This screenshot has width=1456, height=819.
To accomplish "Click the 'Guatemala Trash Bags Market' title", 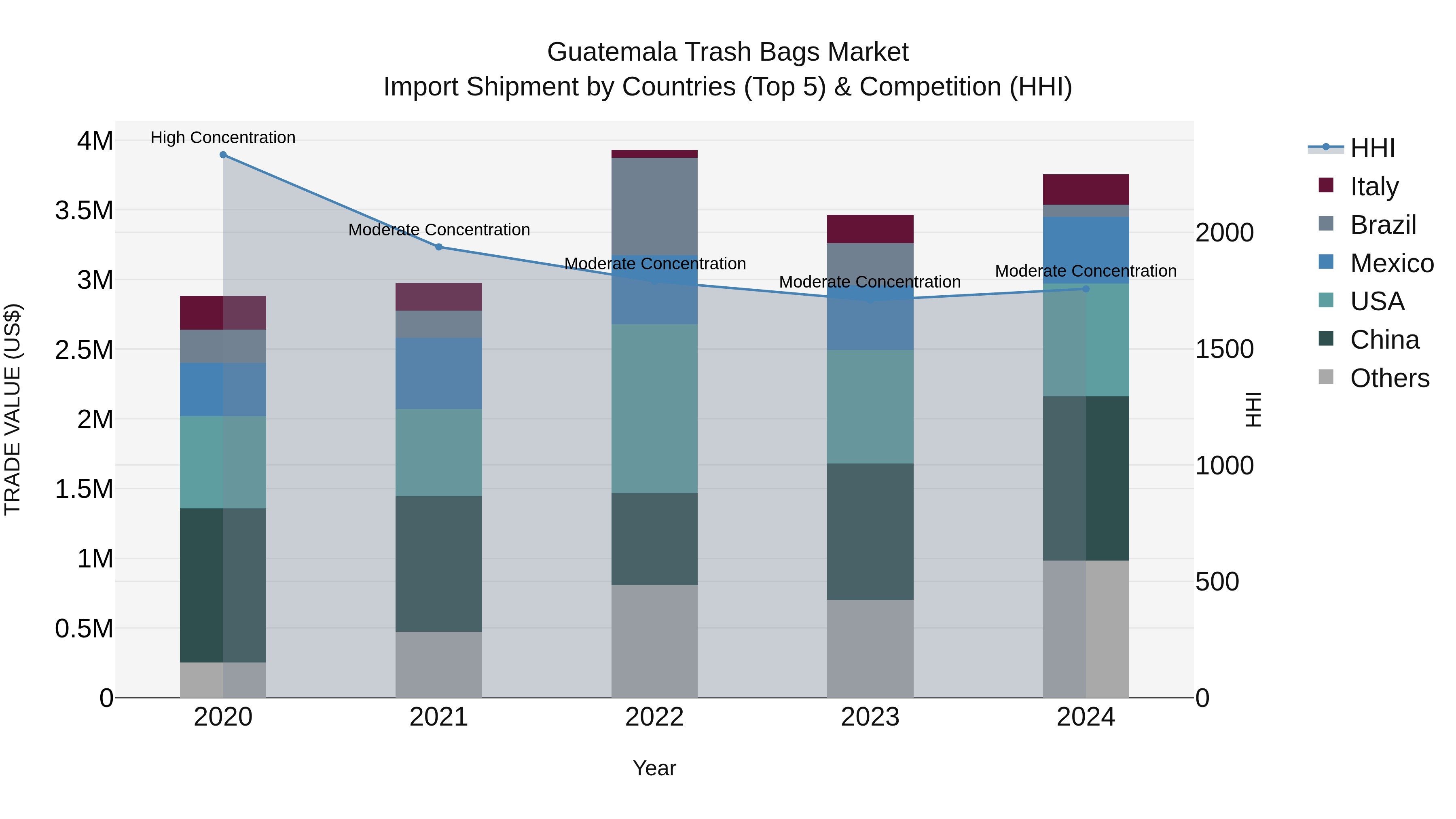I will (728, 52).
